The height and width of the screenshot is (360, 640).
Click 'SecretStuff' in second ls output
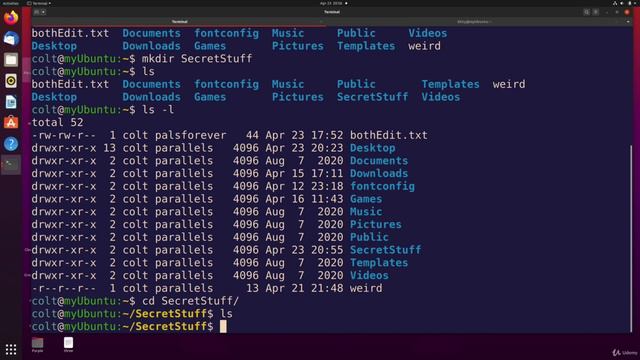pyautogui.click(x=372, y=97)
